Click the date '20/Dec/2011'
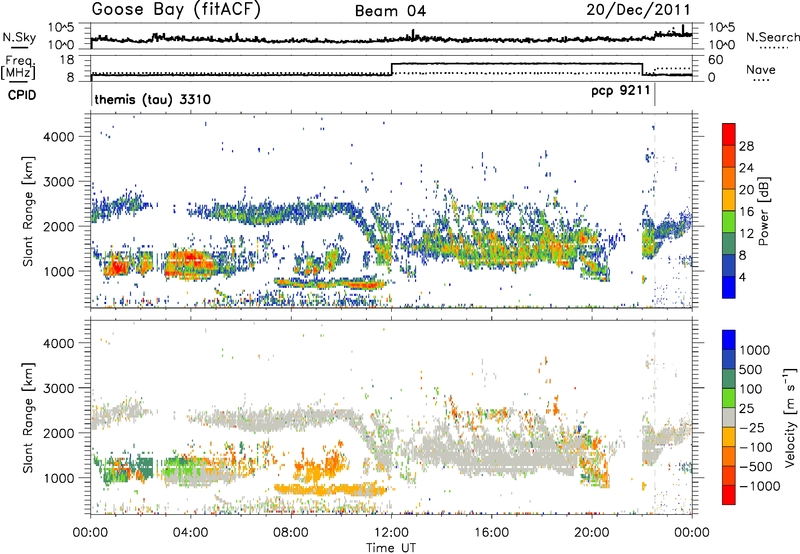This screenshot has width=800, height=554. pos(638,10)
